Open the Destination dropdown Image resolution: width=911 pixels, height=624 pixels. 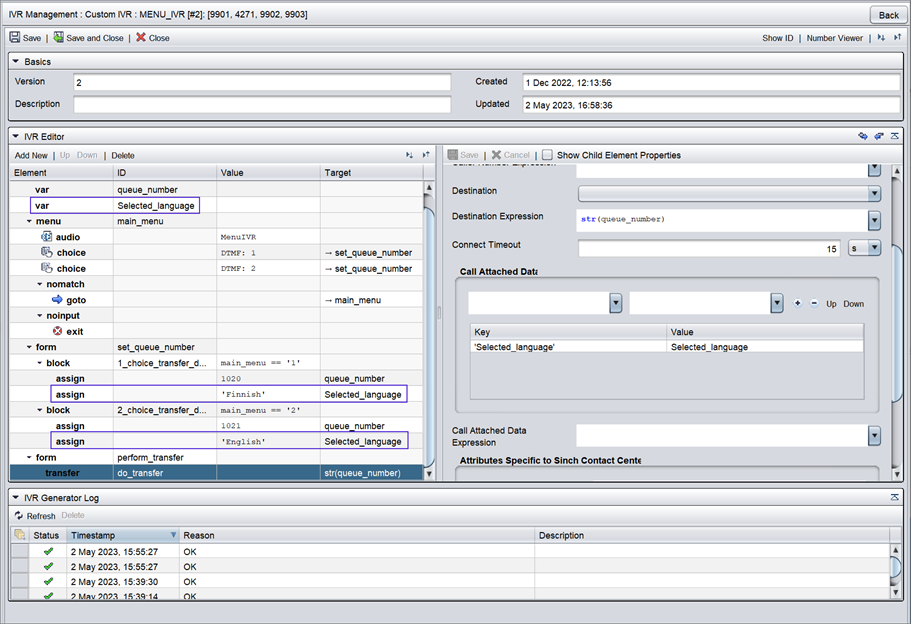pyautogui.click(x=874, y=193)
